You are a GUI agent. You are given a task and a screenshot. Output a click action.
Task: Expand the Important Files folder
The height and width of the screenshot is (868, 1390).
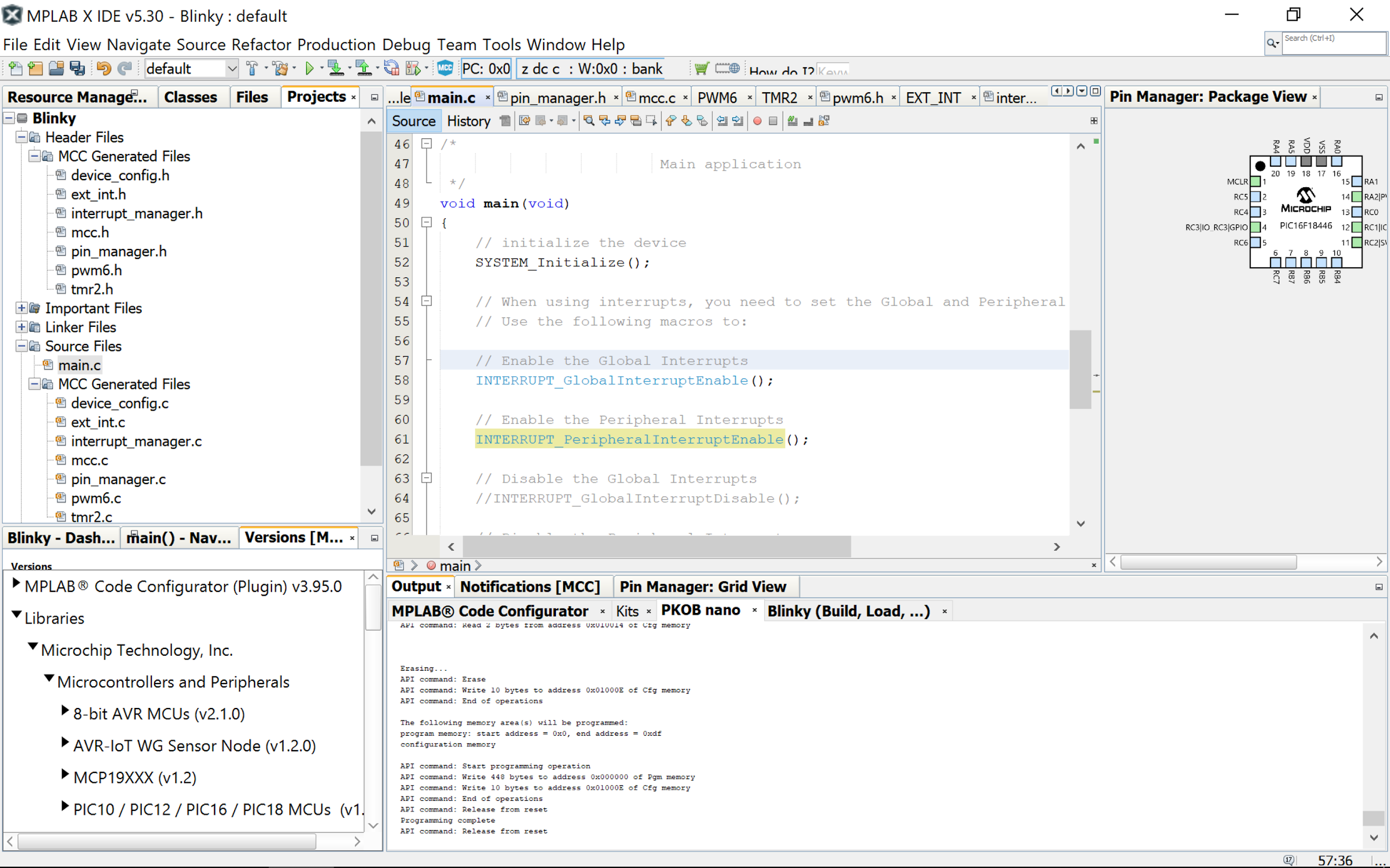tap(21, 308)
